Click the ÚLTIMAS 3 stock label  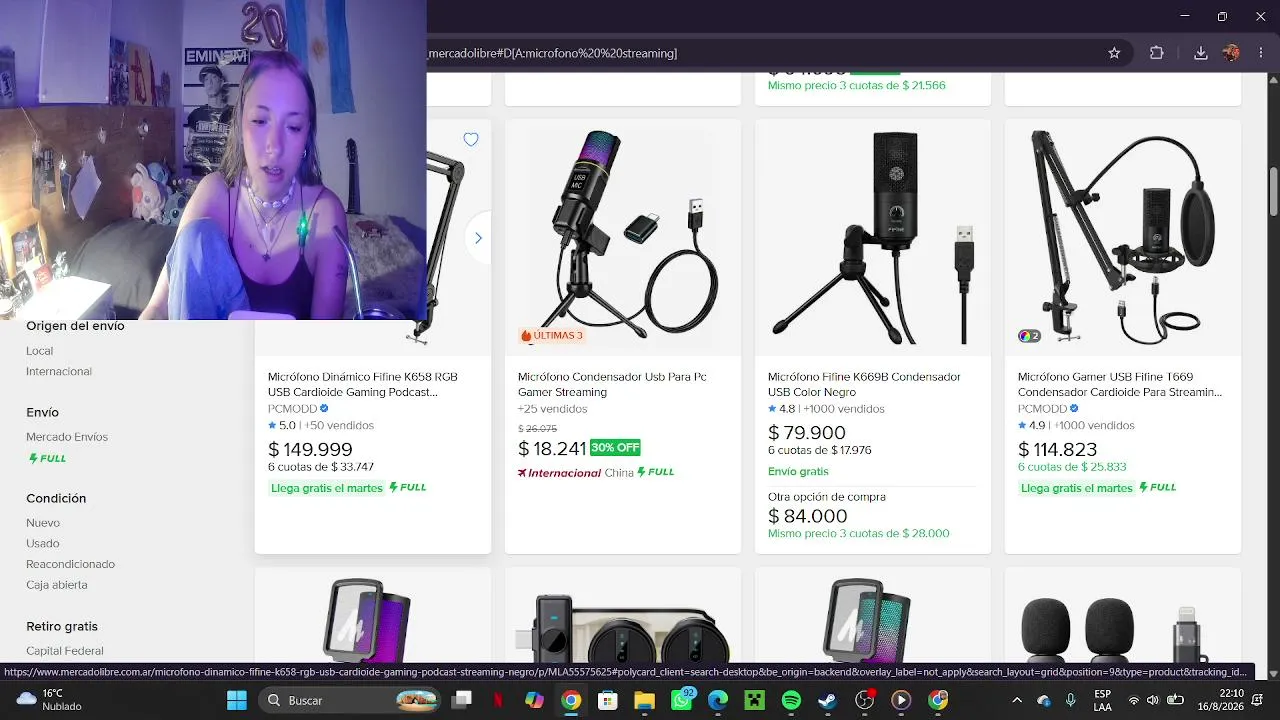click(x=552, y=336)
